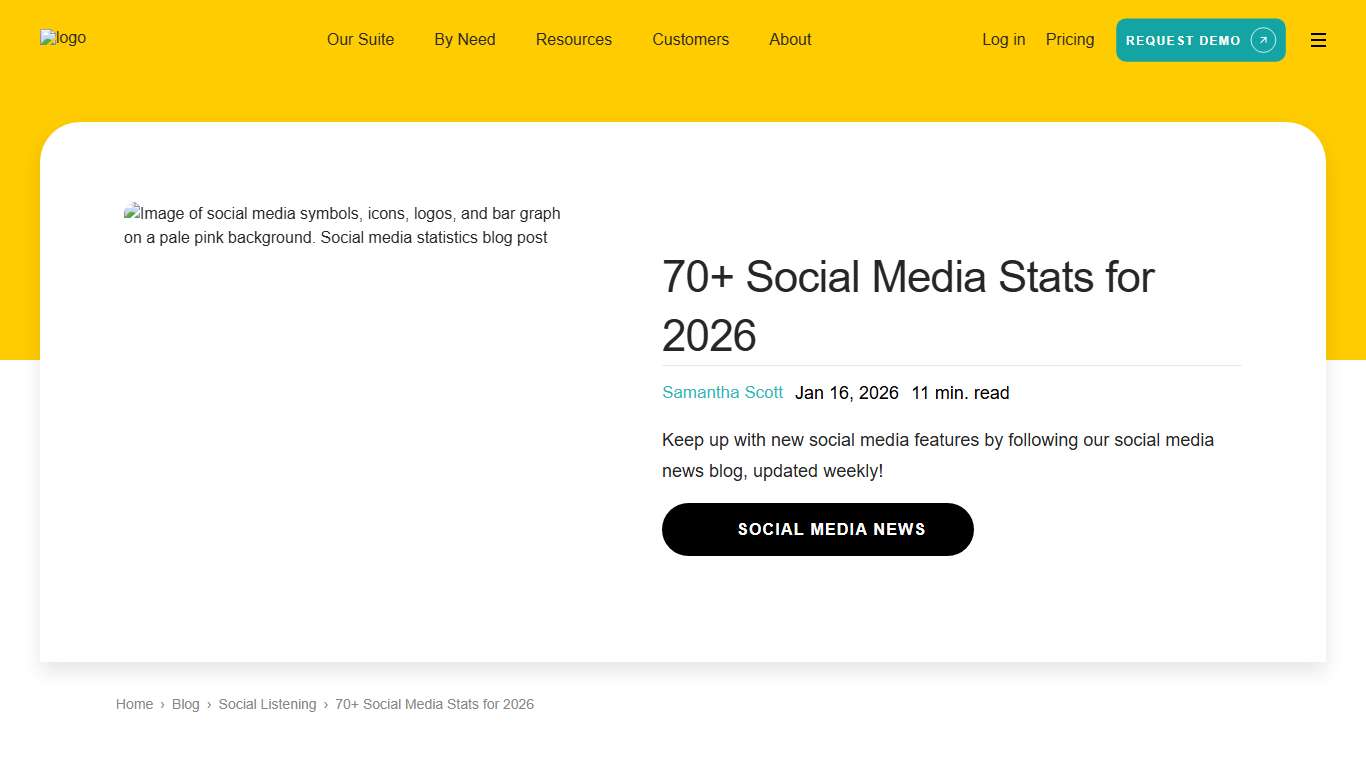Open the "About" navigation menu
This screenshot has height=768, width=1366.
(x=790, y=40)
